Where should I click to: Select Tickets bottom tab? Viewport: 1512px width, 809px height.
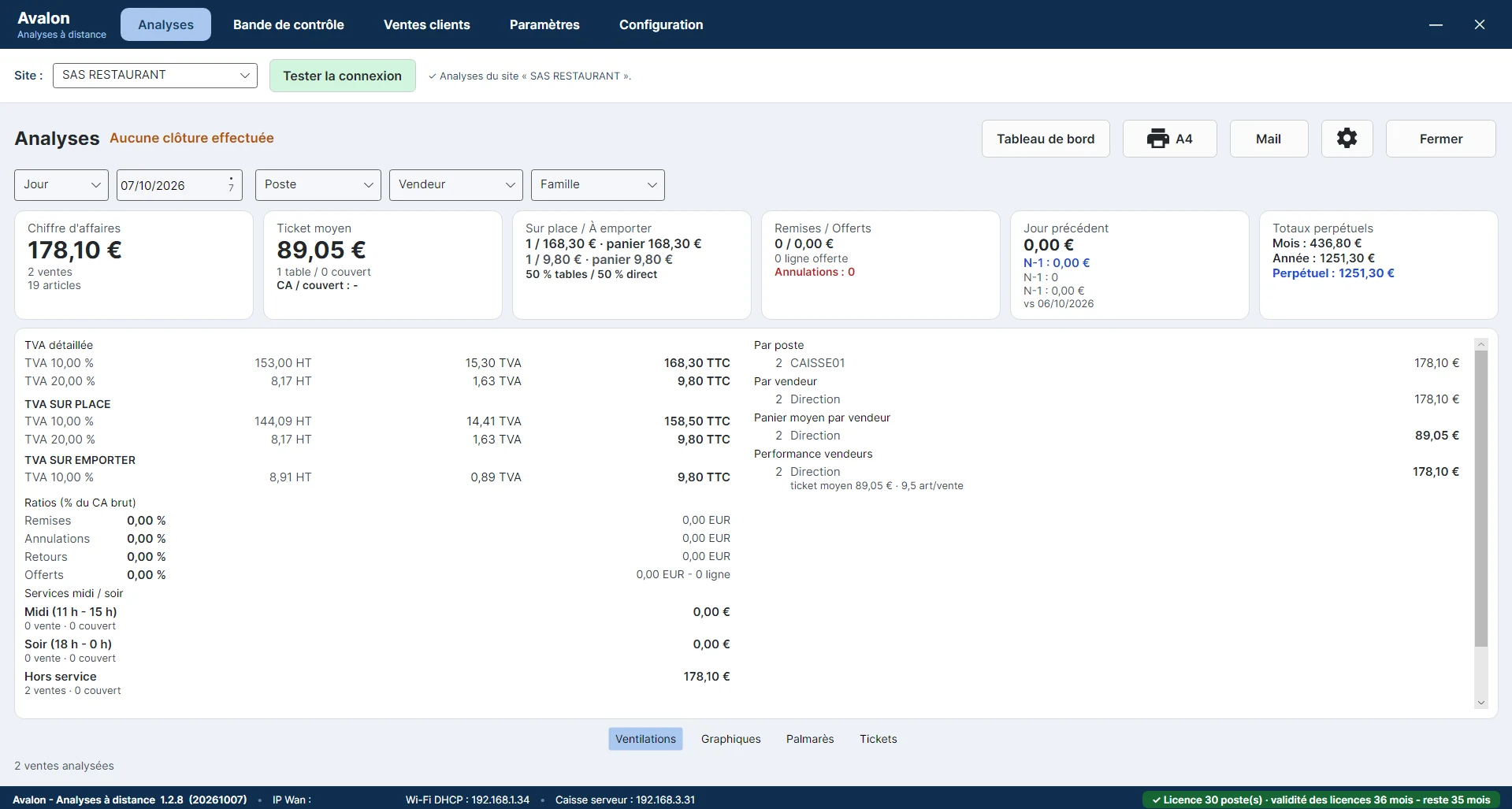pyautogui.click(x=879, y=739)
